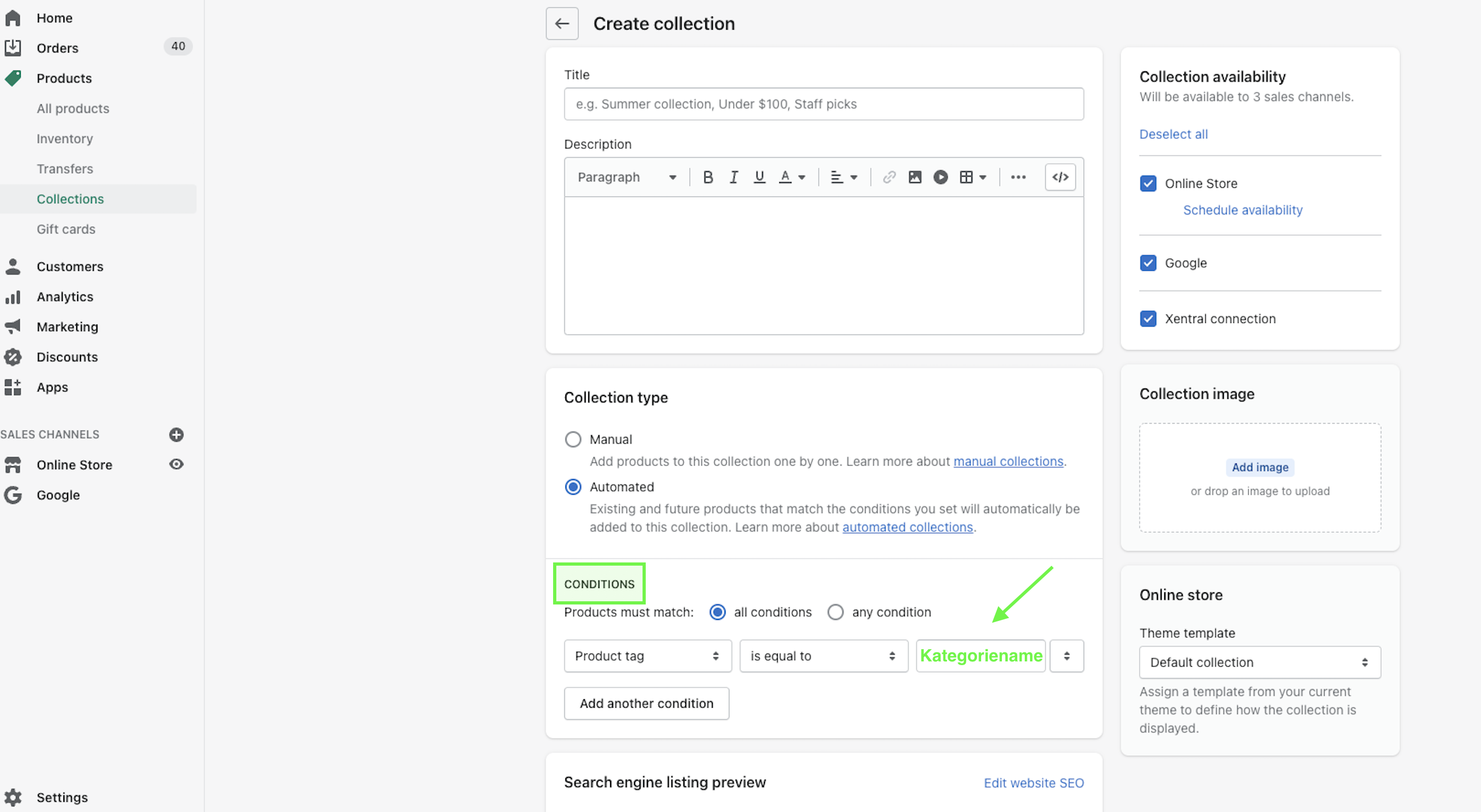Open Collections in Products submenu
Image resolution: width=1481 pixels, height=812 pixels.
70,199
